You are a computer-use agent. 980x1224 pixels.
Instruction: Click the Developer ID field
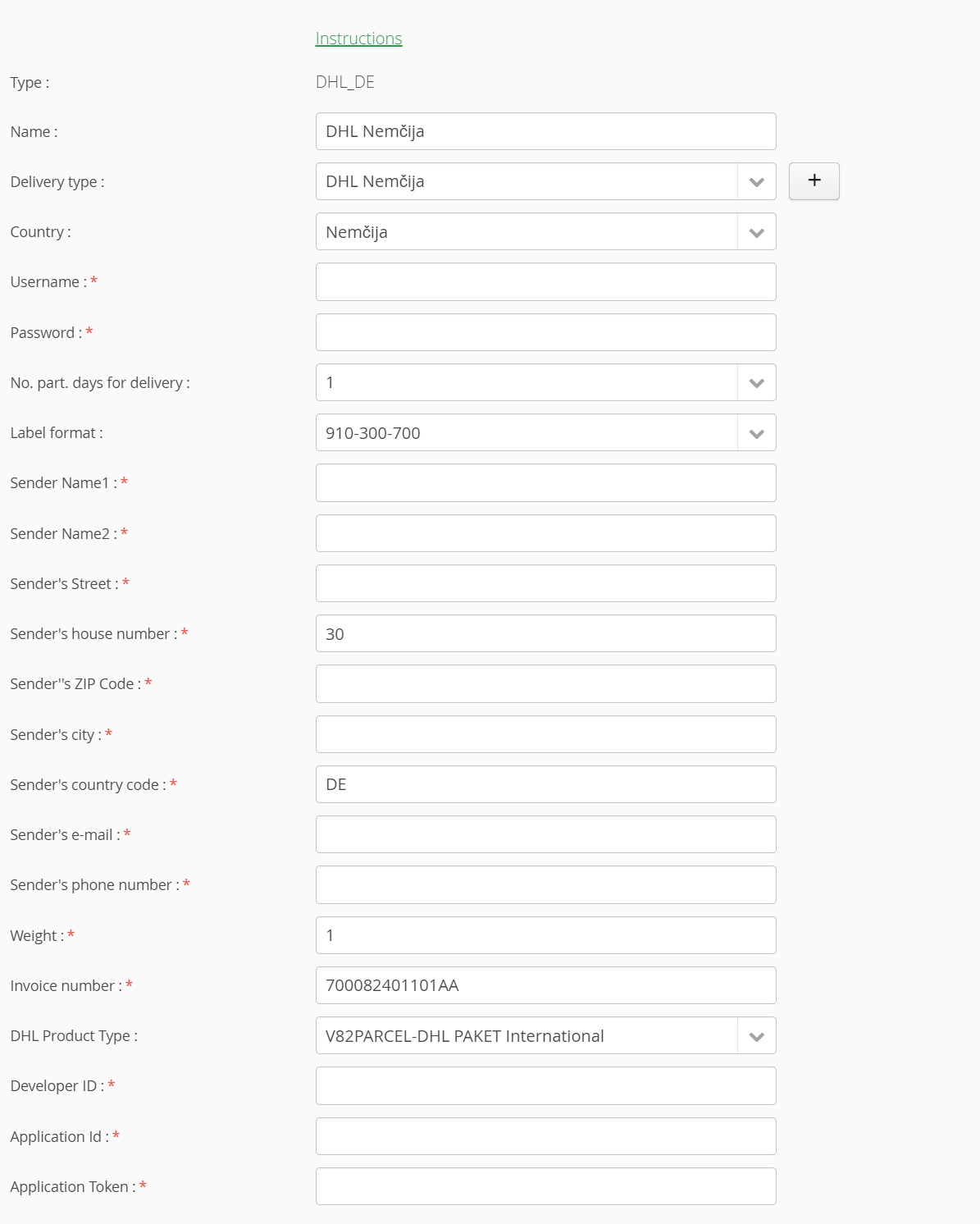pyautogui.click(x=545, y=1085)
